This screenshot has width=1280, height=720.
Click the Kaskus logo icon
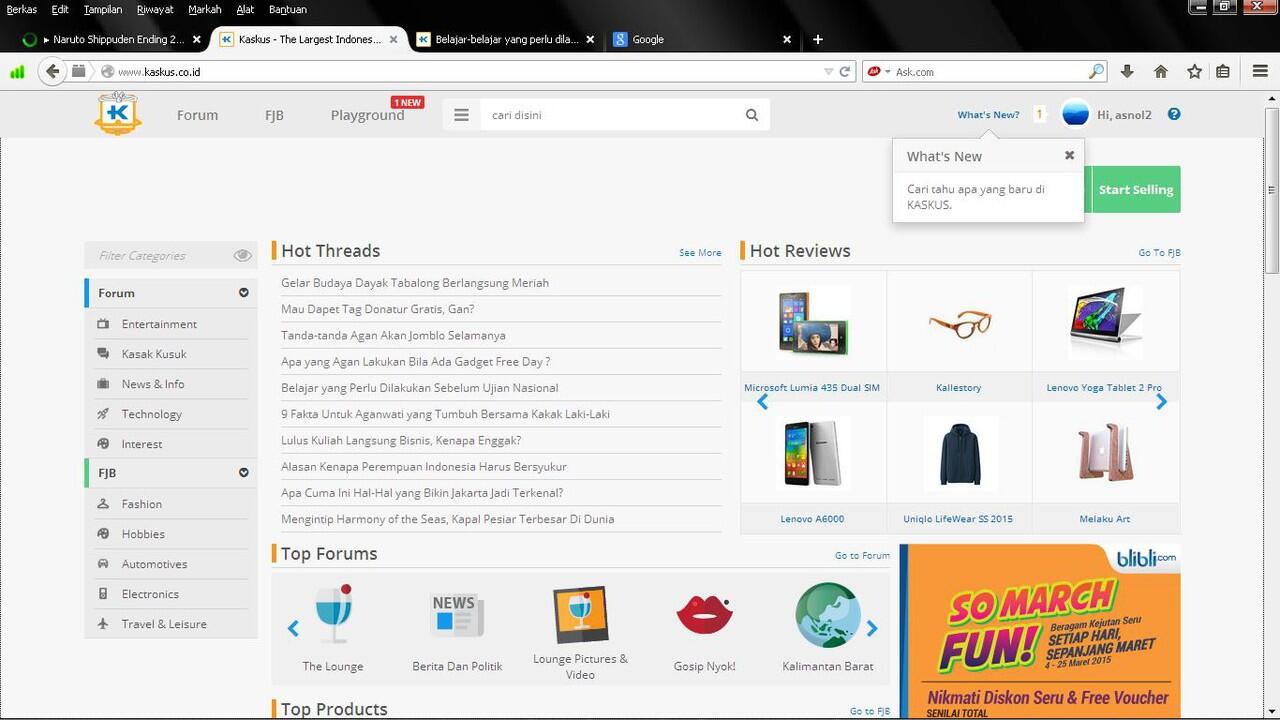[x=118, y=113]
